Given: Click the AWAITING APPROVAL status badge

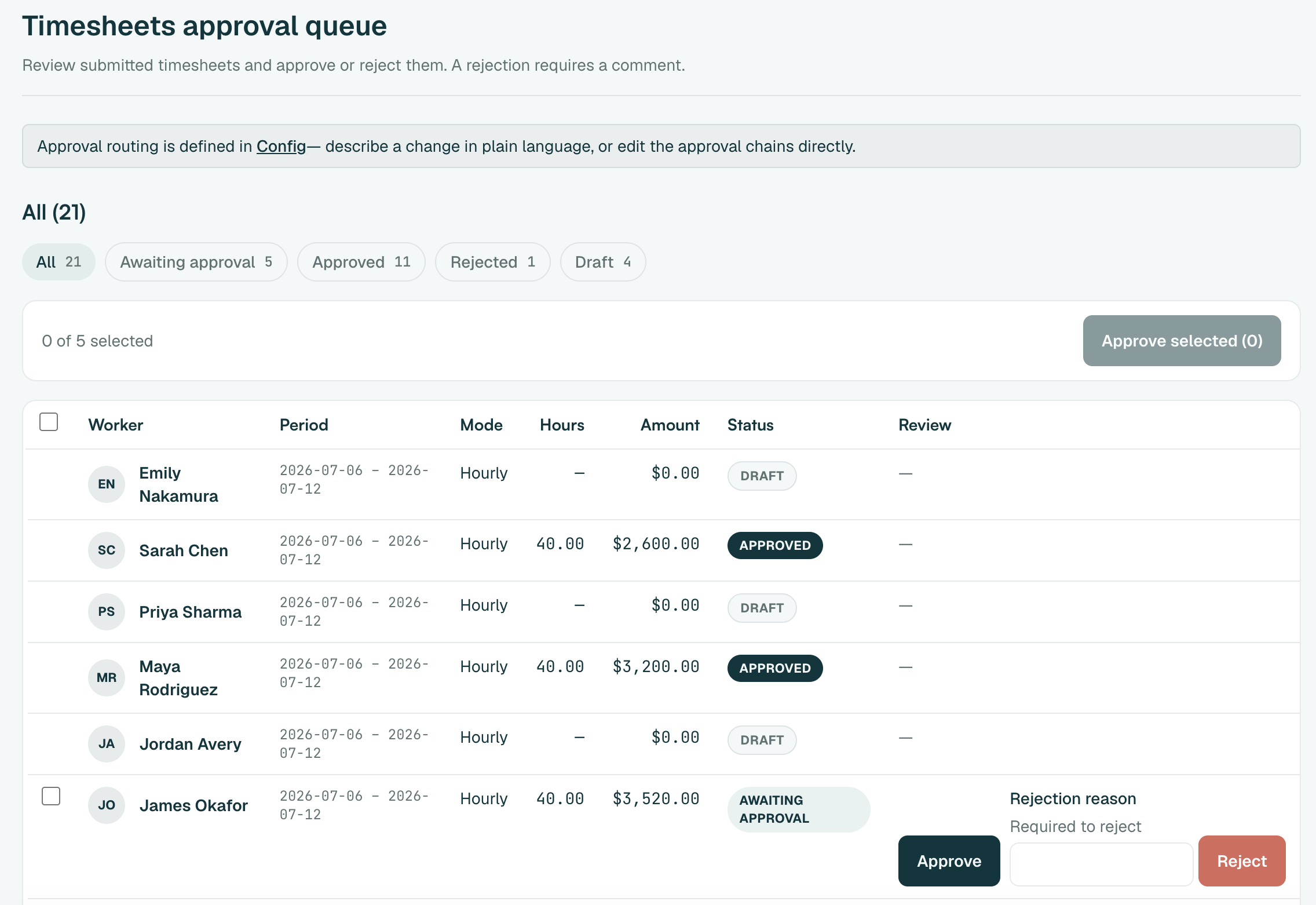Looking at the screenshot, I should (x=799, y=809).
